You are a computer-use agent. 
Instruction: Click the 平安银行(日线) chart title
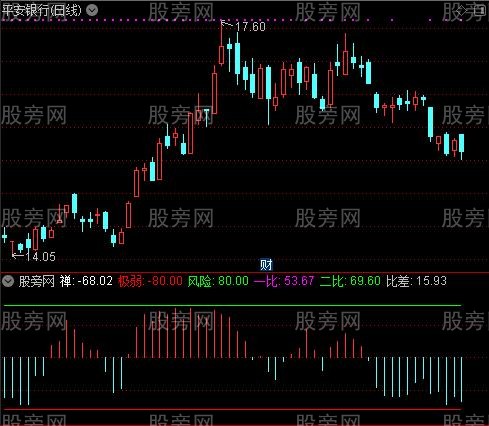[x=42, y=10]
